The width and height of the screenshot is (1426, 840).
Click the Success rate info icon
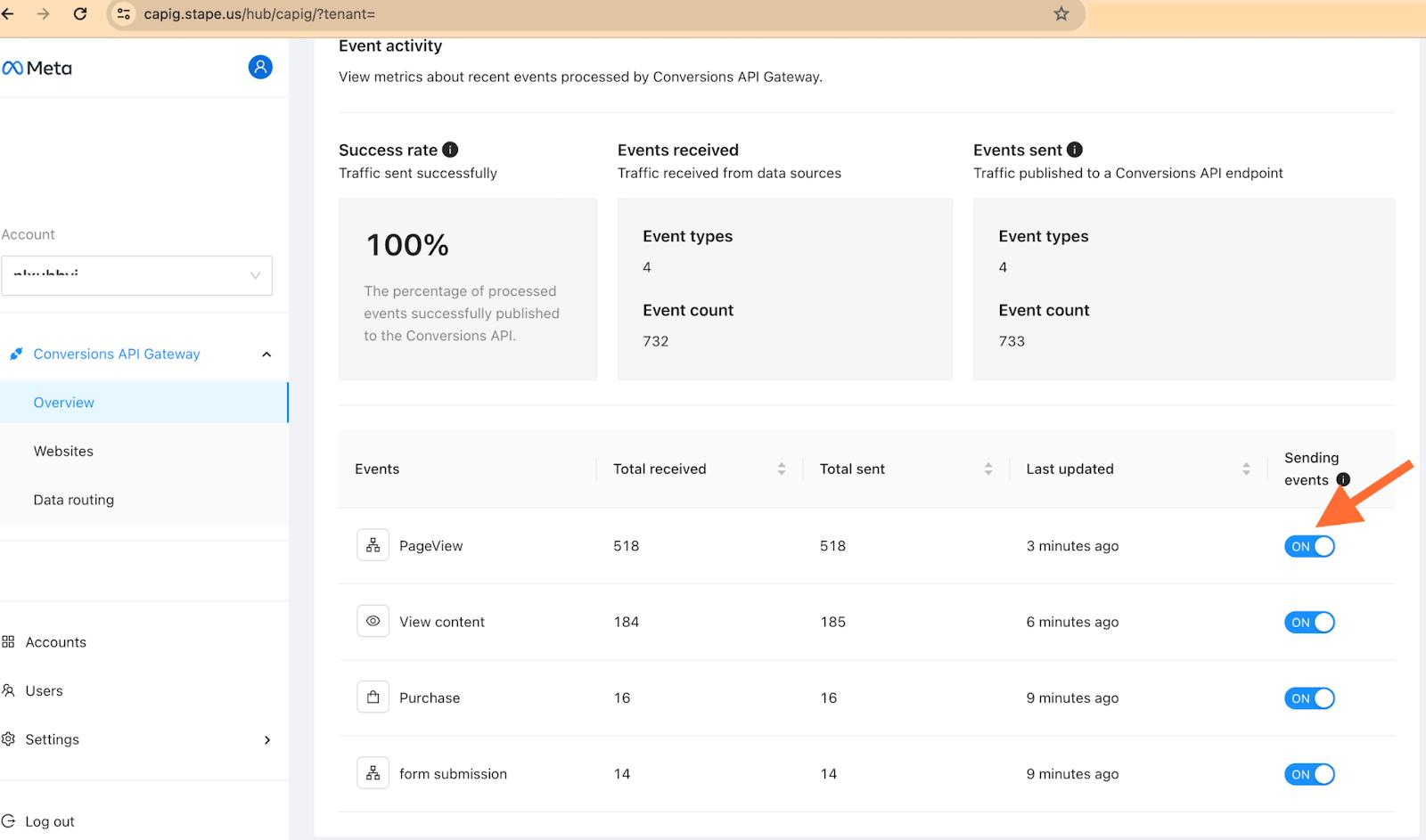point(451,150)
